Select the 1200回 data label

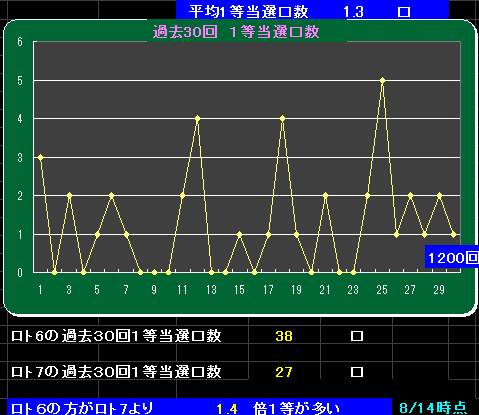(452, 257)
